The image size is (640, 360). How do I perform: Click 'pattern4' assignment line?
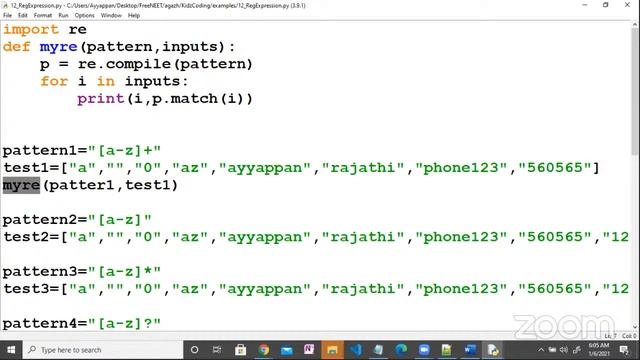(82, 324)
